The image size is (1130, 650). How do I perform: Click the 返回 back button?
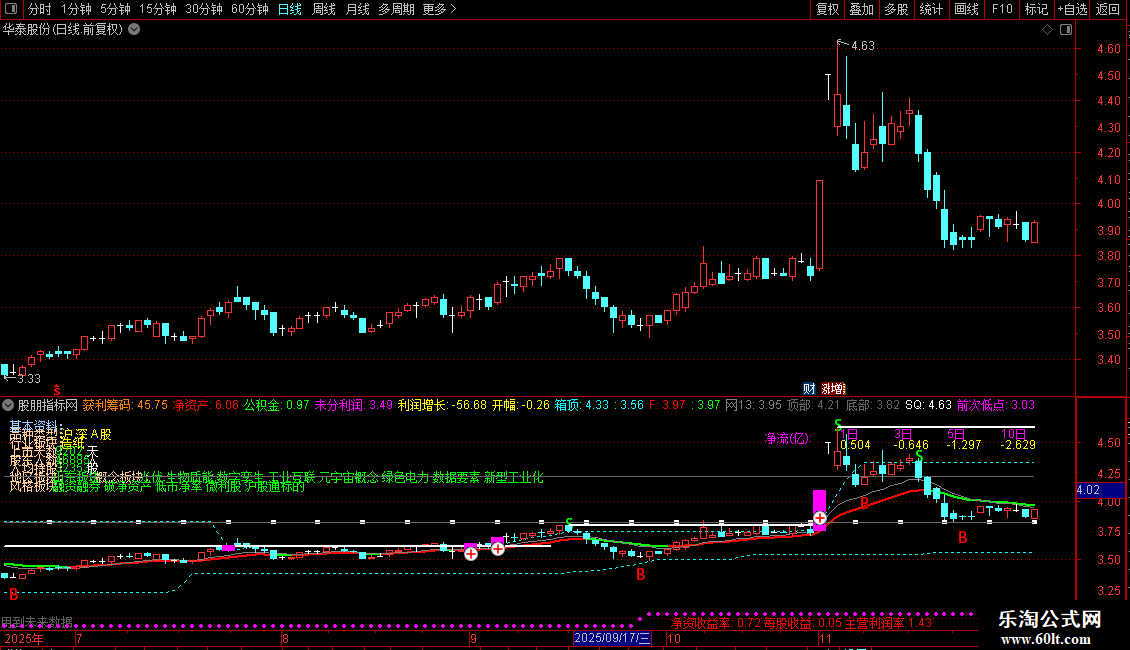click(x=1108, y=9)
